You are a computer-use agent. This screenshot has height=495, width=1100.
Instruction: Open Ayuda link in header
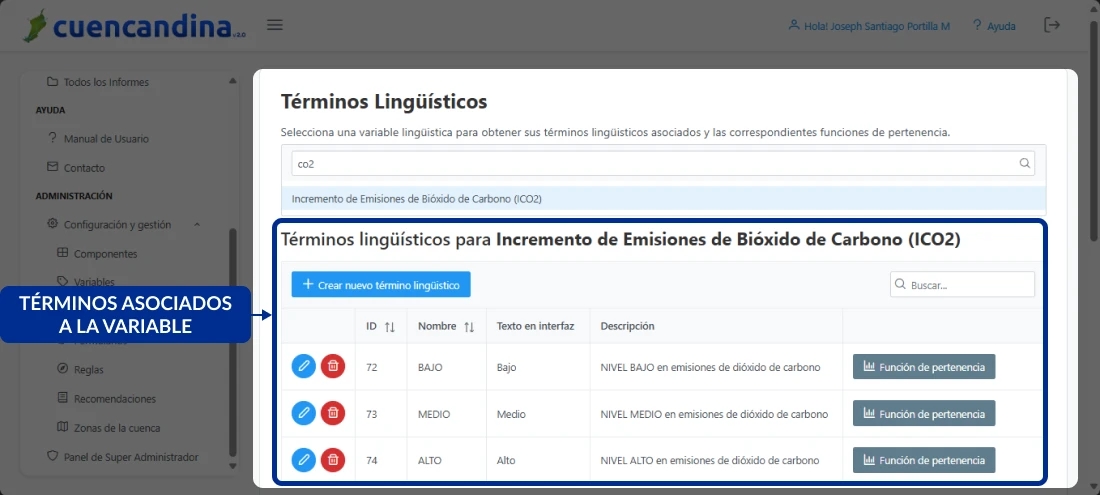(993, 26)
